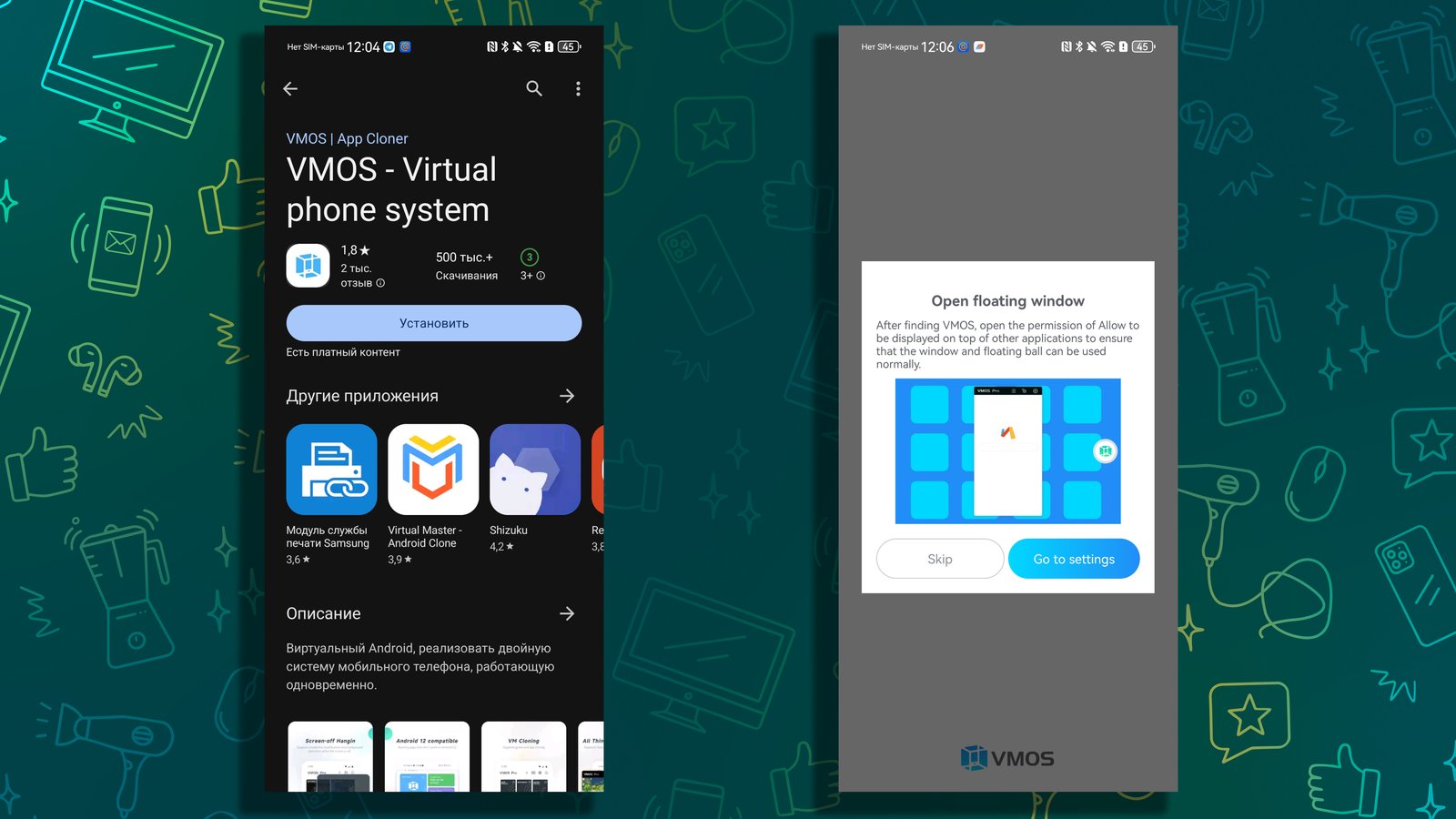This screenshot has height=819, width=1456.
Task: Tap the info icon beside the 3+ rating
Action: pyautogui.click(x=541, y=276)
